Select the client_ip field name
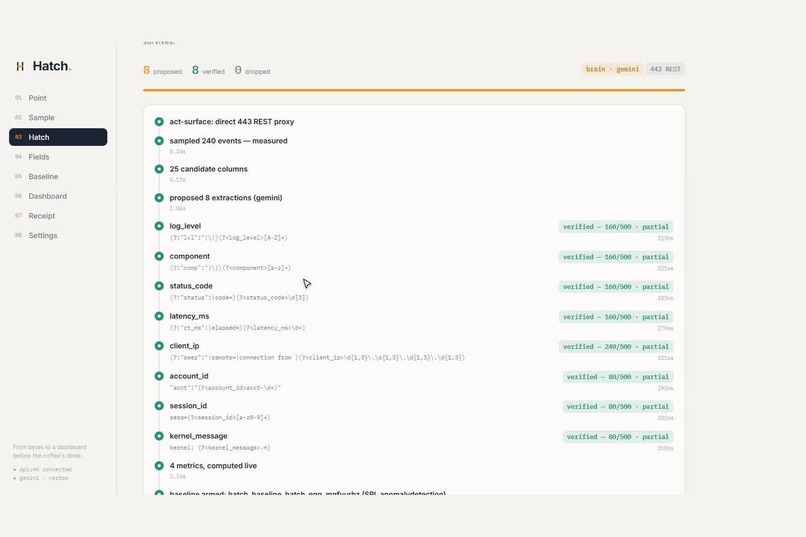806x537 pixels. (x=184, y=346)
